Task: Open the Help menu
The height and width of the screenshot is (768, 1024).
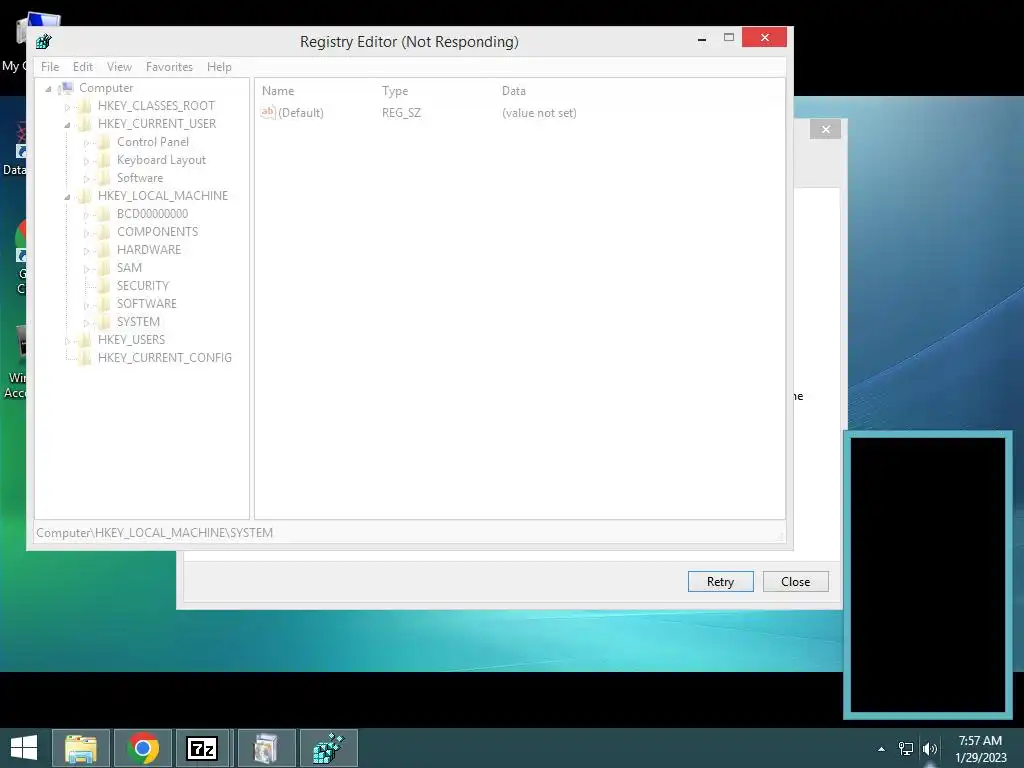Action: coord(219,67)
